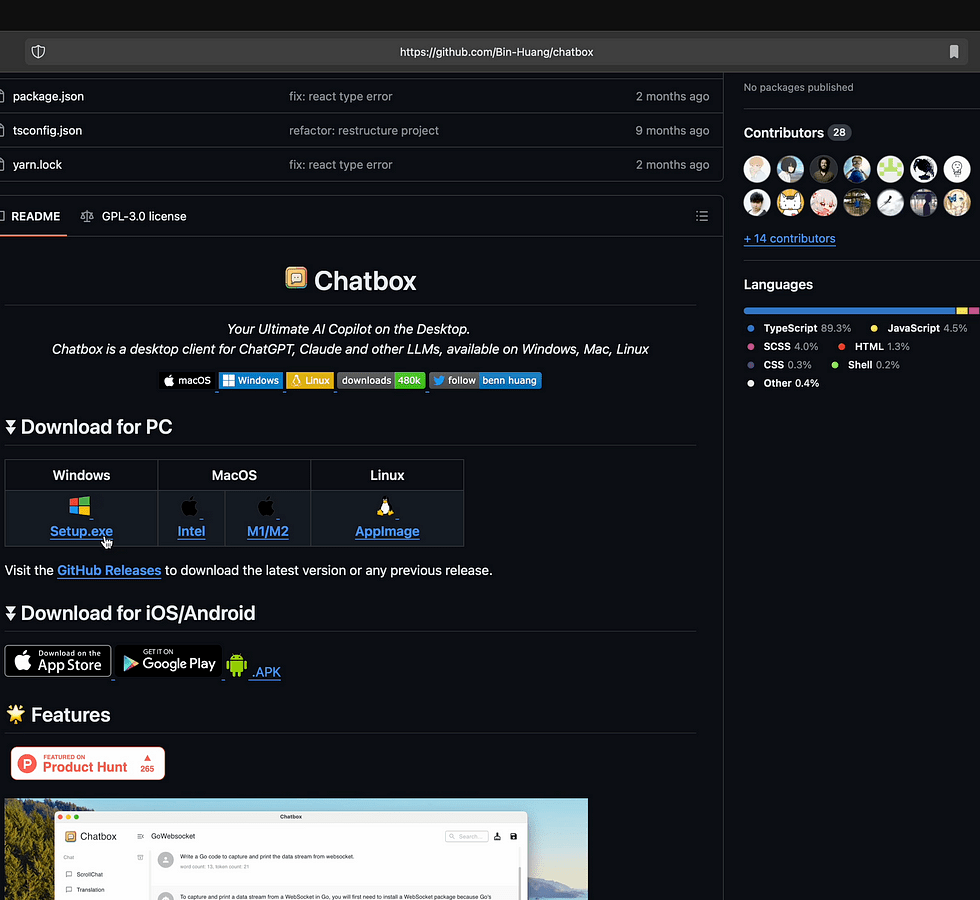Image resolution: width=980 pixels, height=900 pixels.
Task: Open the README outline list icon
Action: [702, 216]
